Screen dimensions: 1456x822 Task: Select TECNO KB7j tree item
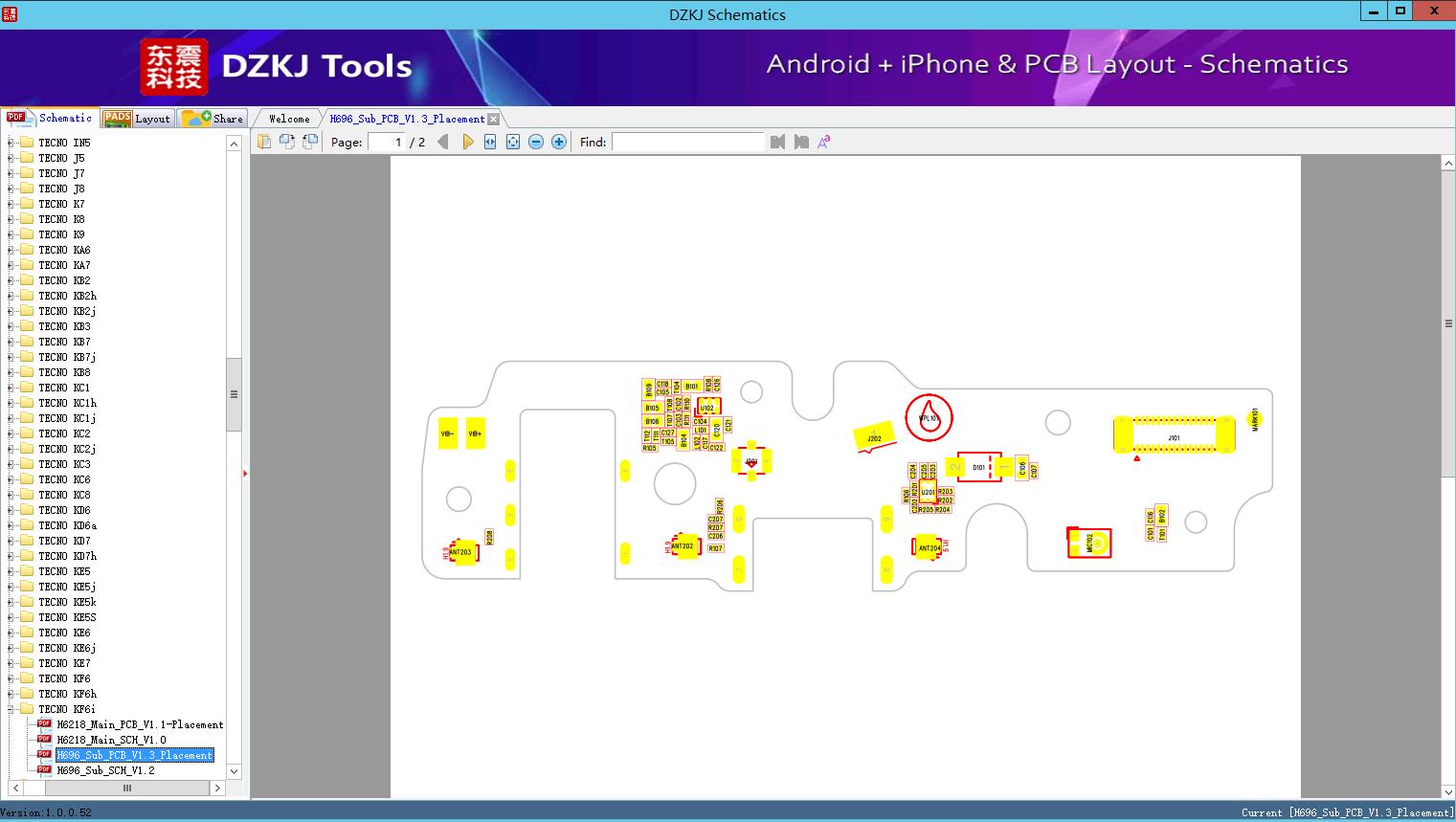[67, 357]
